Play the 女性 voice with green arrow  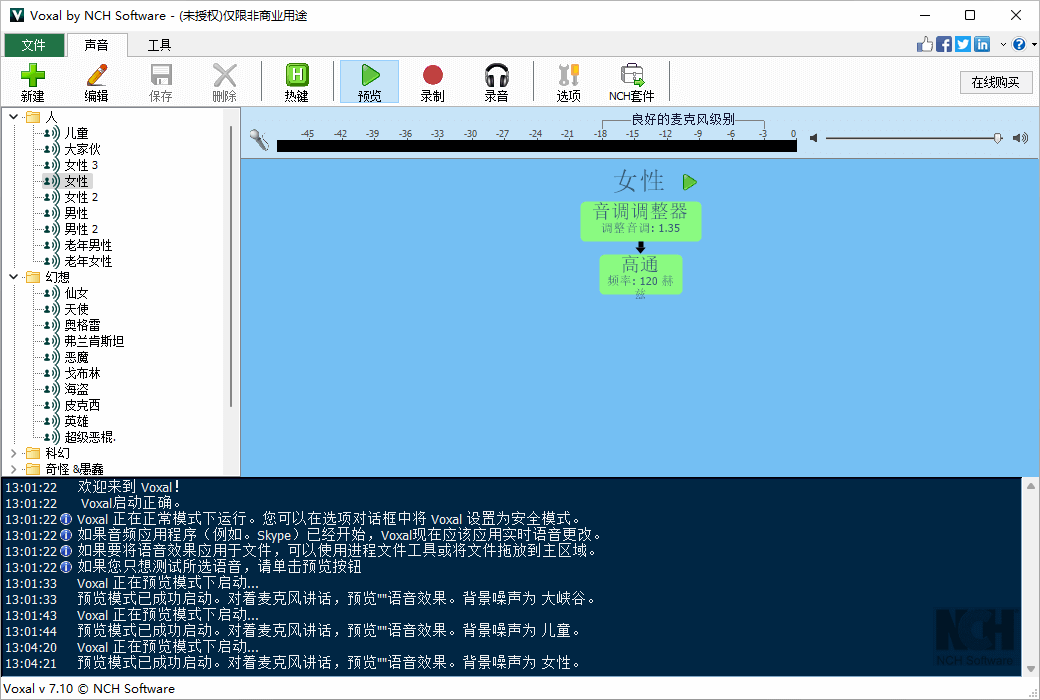690,182
